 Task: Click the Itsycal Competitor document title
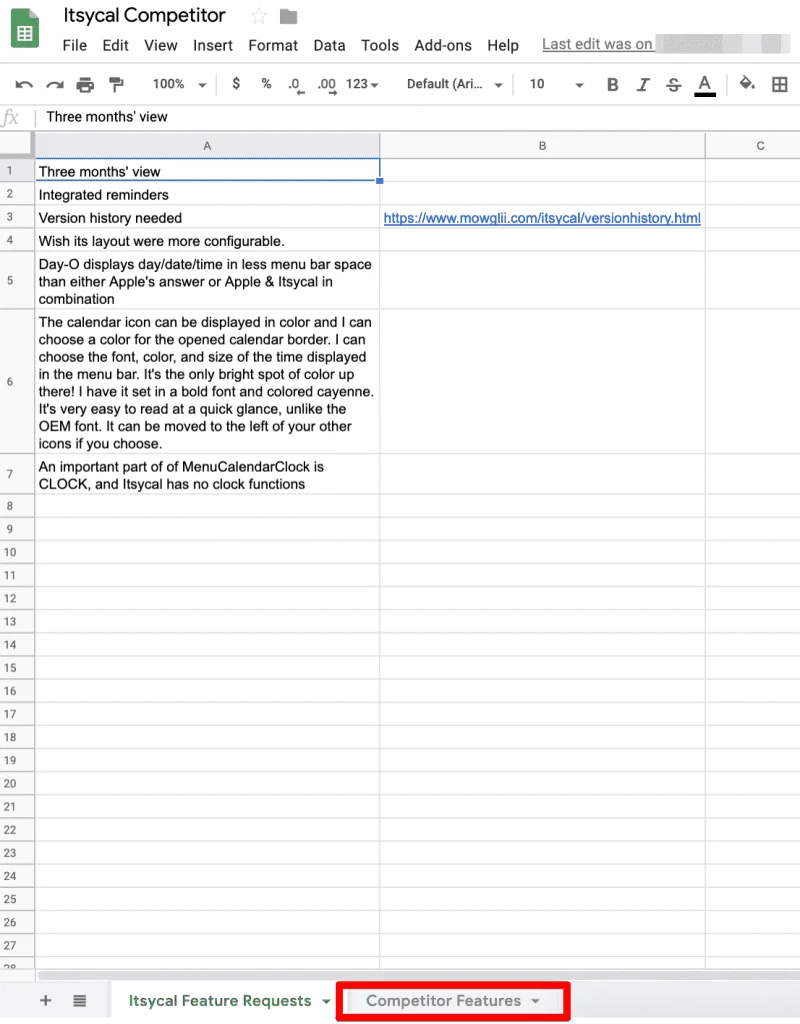pos(144,16)
